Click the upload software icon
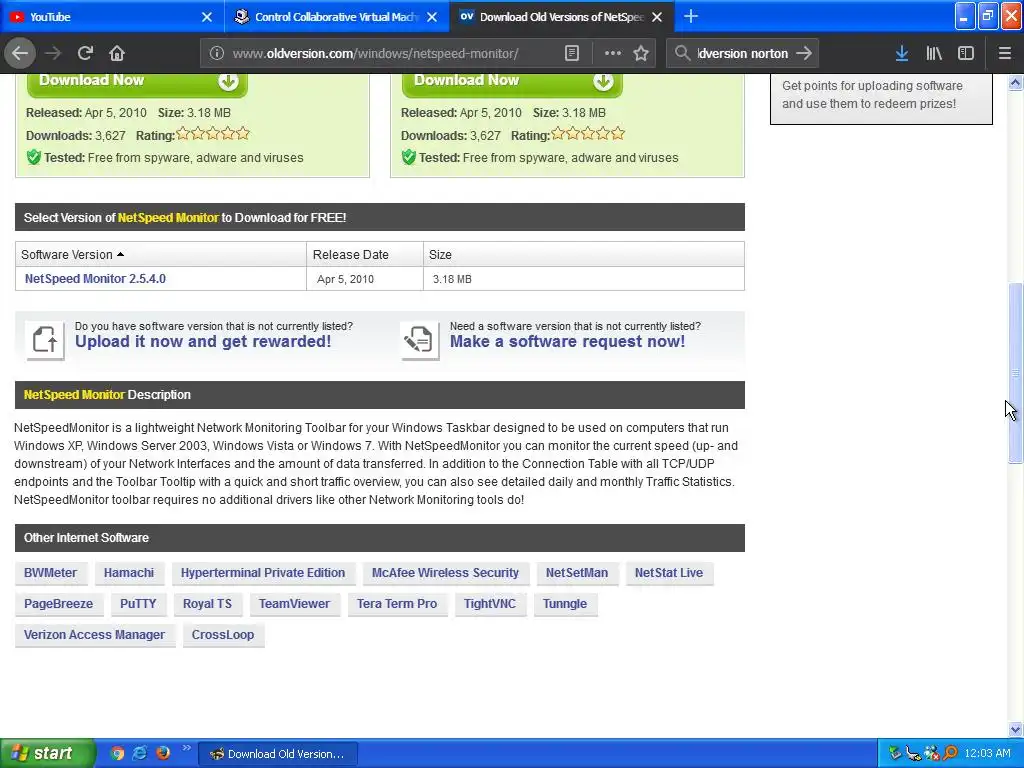 [x=45, y=340]
